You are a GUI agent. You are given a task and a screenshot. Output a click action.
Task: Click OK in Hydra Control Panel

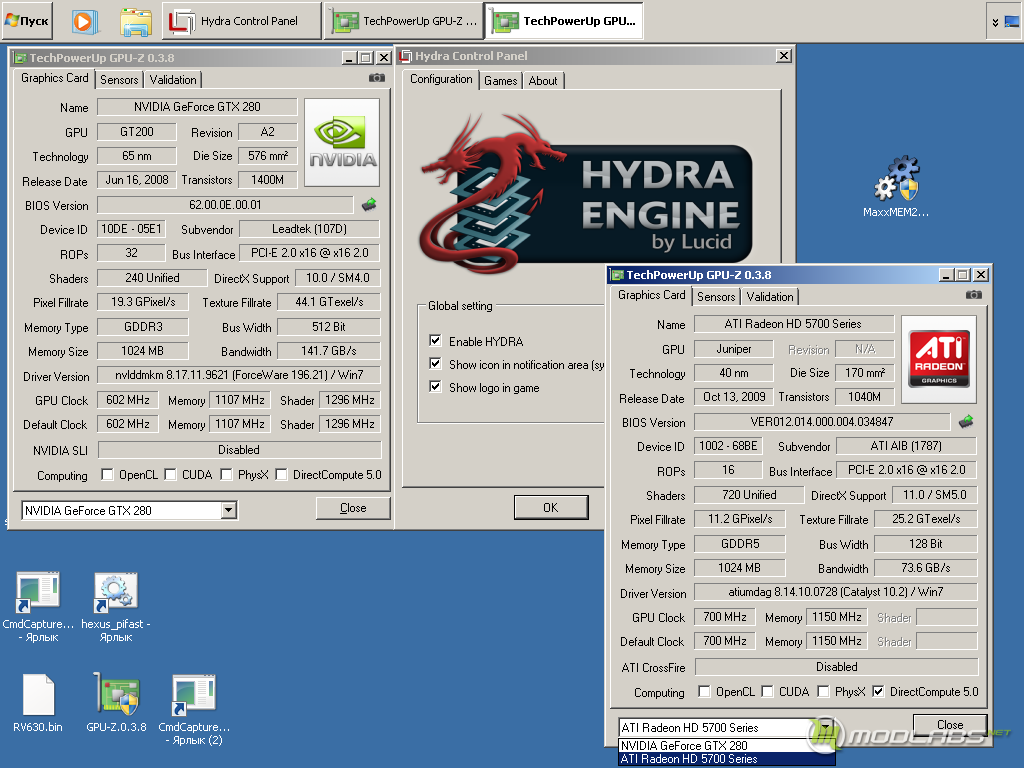[551, 507]
